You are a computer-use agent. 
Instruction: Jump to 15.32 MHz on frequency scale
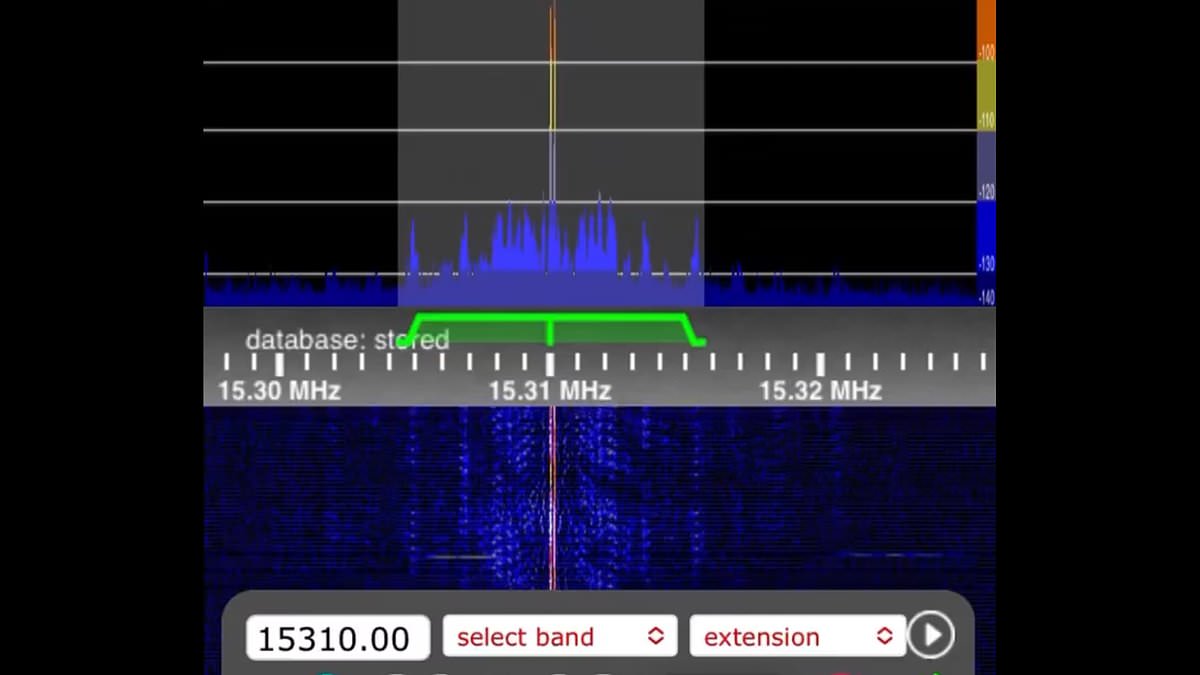[x=820, y=390]
